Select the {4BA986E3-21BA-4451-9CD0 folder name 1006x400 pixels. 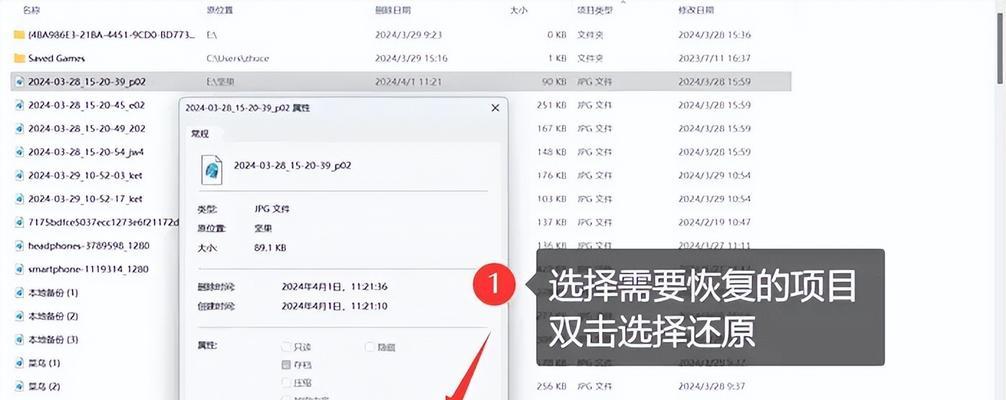112,35
